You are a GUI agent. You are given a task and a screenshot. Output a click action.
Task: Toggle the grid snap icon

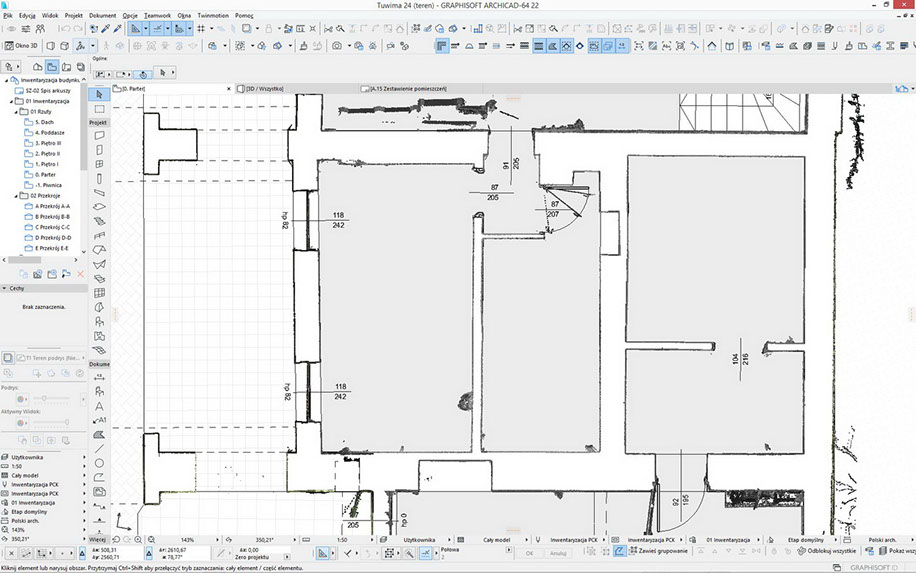click(202, 30)
